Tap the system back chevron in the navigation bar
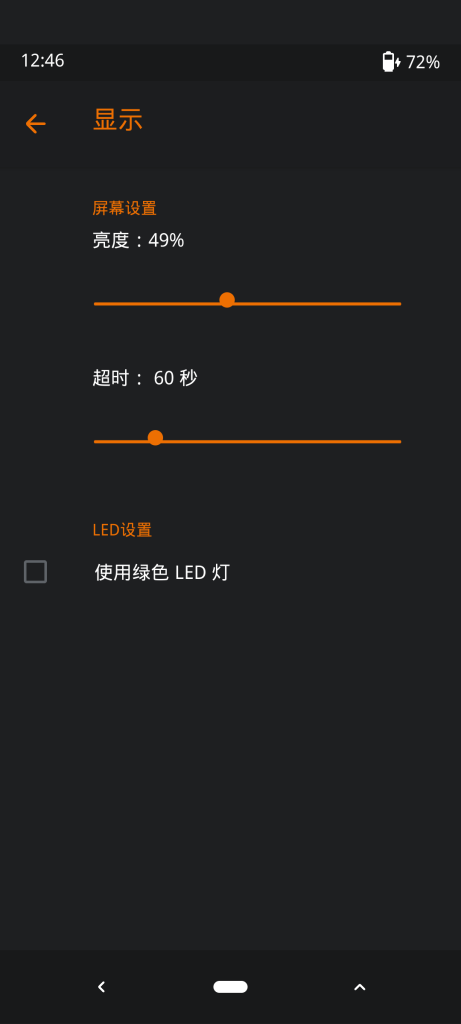Viewport: 461px width, 1024px height. (101, 987)
